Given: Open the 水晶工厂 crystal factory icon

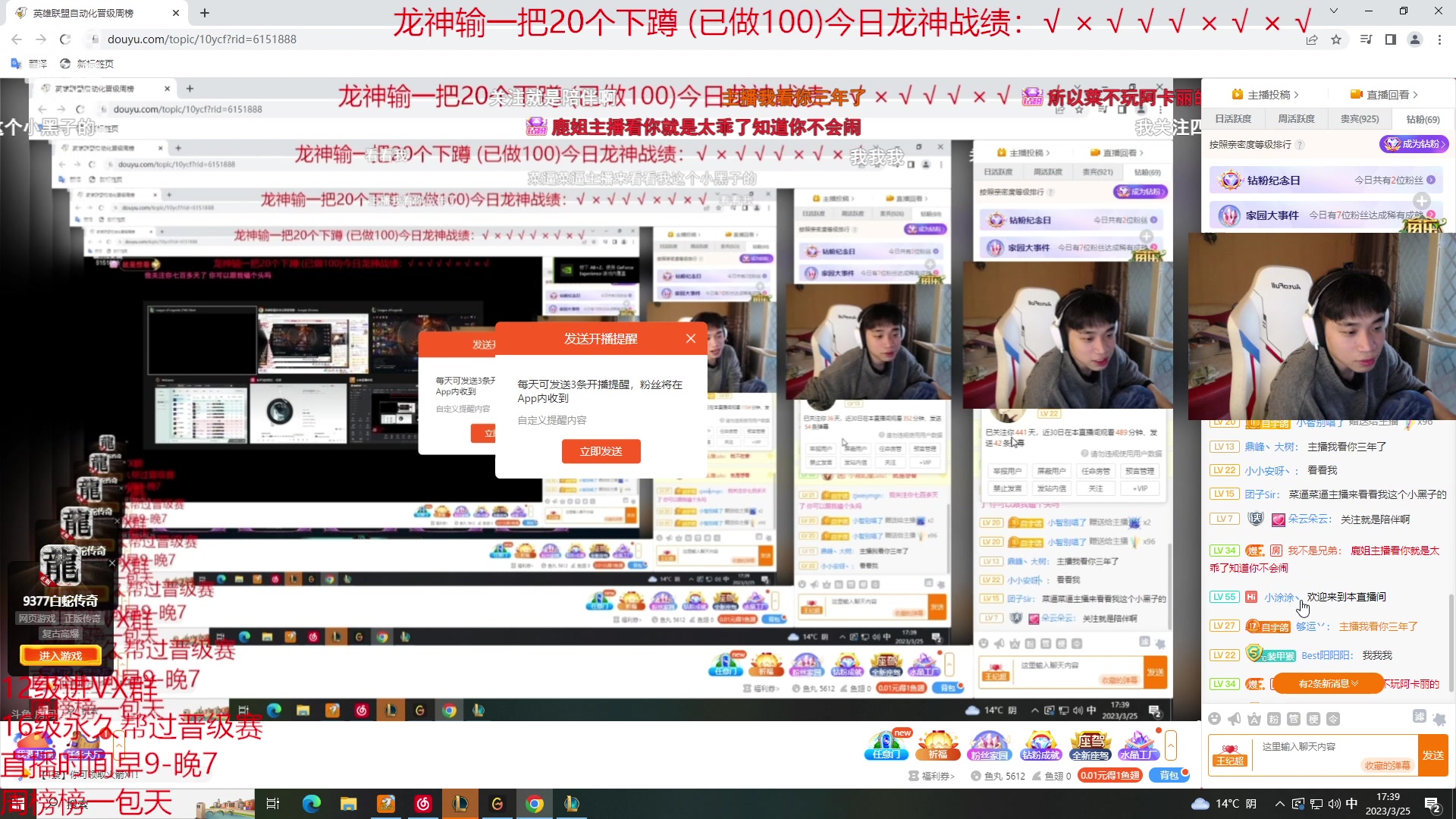Looking at the screenshot, I should (1138, 745).
